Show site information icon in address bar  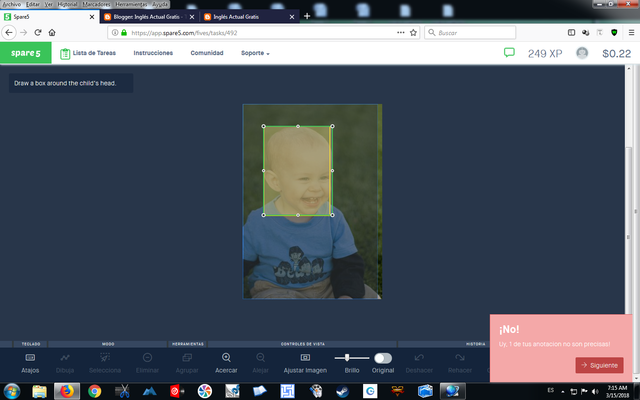(x=115, y=33)
